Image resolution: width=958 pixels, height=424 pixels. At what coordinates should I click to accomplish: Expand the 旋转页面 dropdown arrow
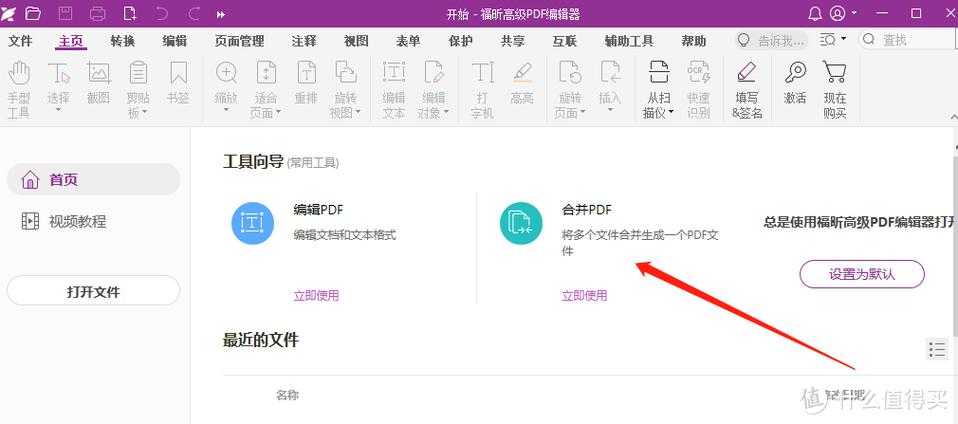tap(583, 112)
